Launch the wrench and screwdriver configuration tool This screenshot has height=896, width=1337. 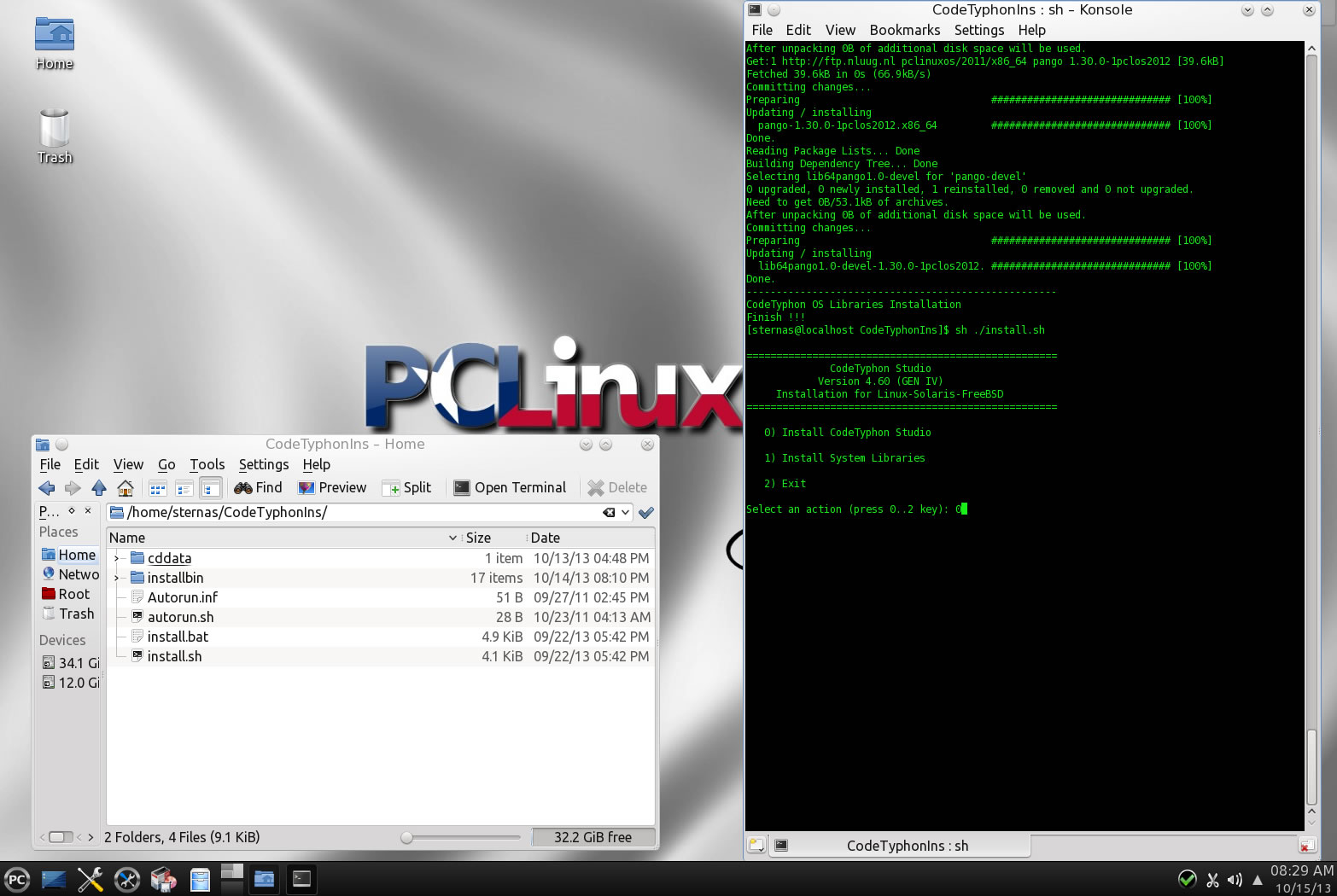click(x=90, y=880)
